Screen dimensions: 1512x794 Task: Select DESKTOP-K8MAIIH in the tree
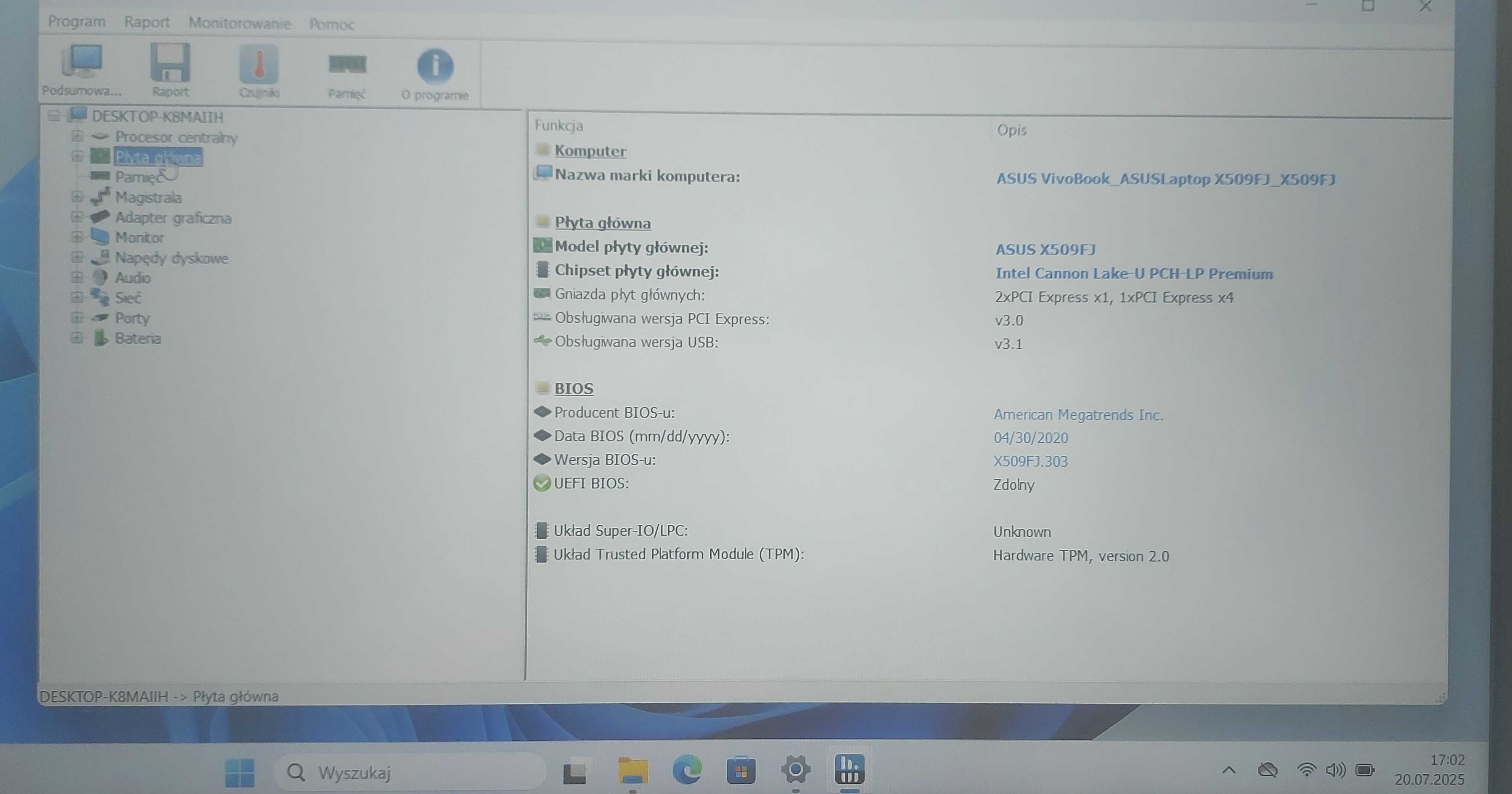click(x=157, y=117)
